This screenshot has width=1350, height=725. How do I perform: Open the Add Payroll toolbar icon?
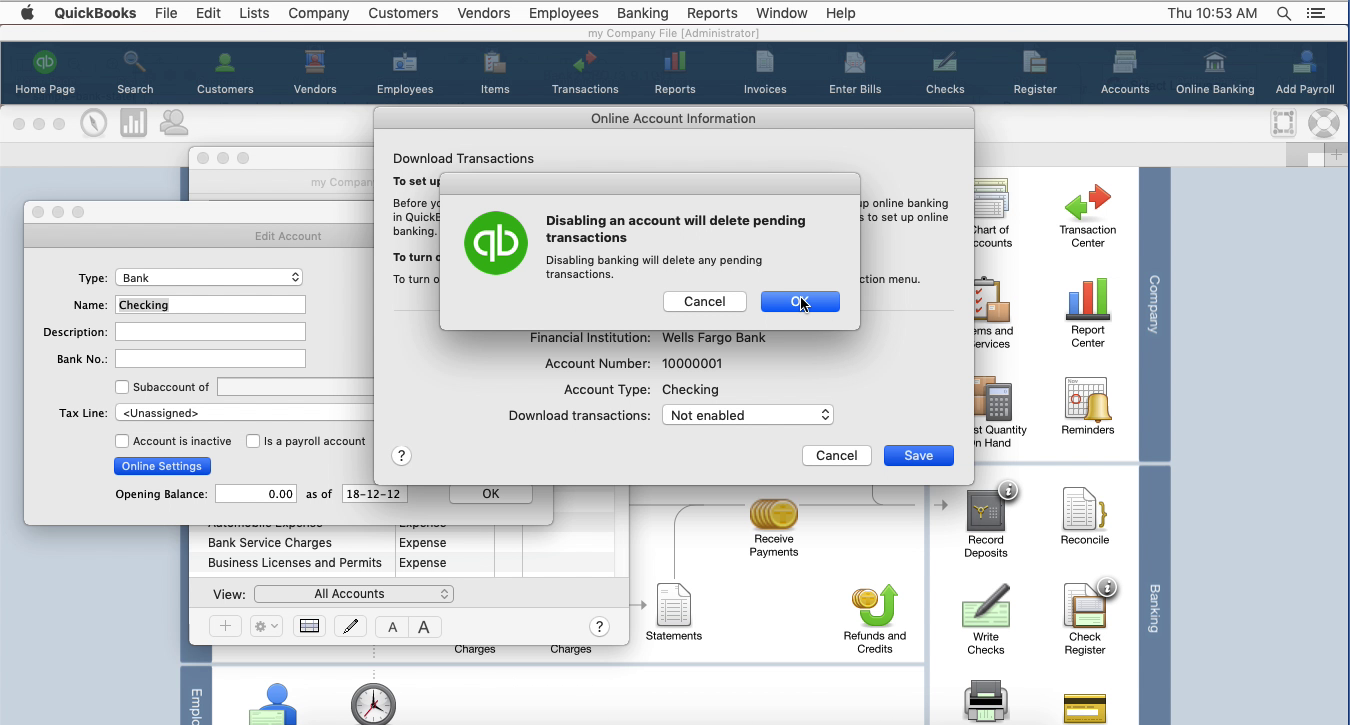(1305, 73)
